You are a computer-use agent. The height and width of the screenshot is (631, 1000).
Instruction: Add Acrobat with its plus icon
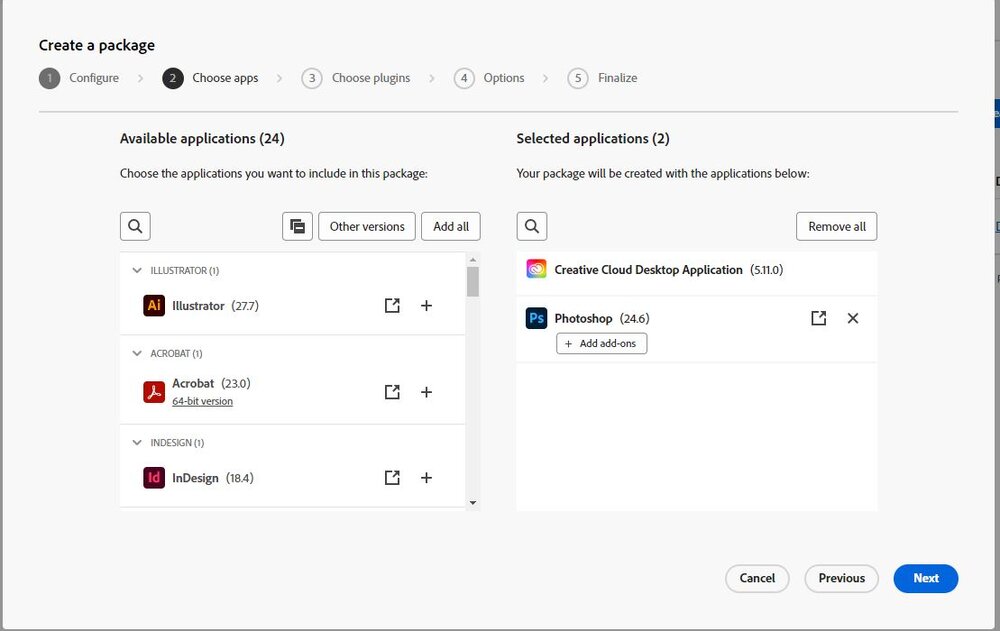[427, 392]
